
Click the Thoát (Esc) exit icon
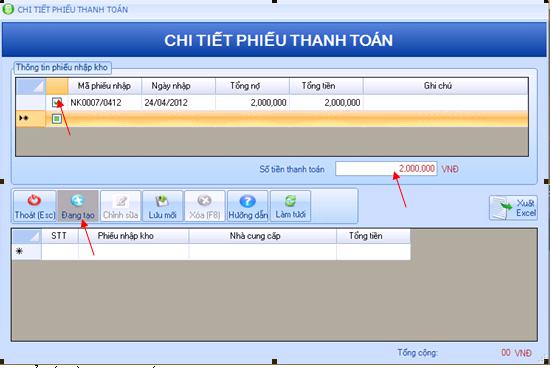[x=34, y=200]
